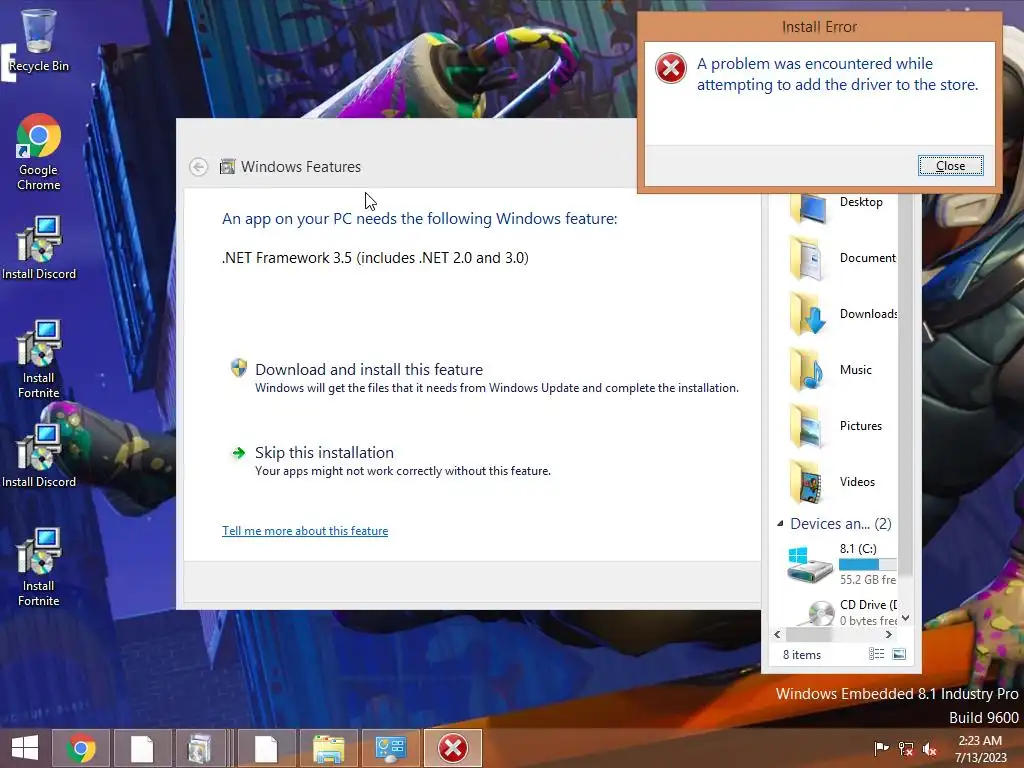This screenshot has width=1024, height=768.
Task: Open the Music folder in Explorer window
Action: tap(831, 370)
